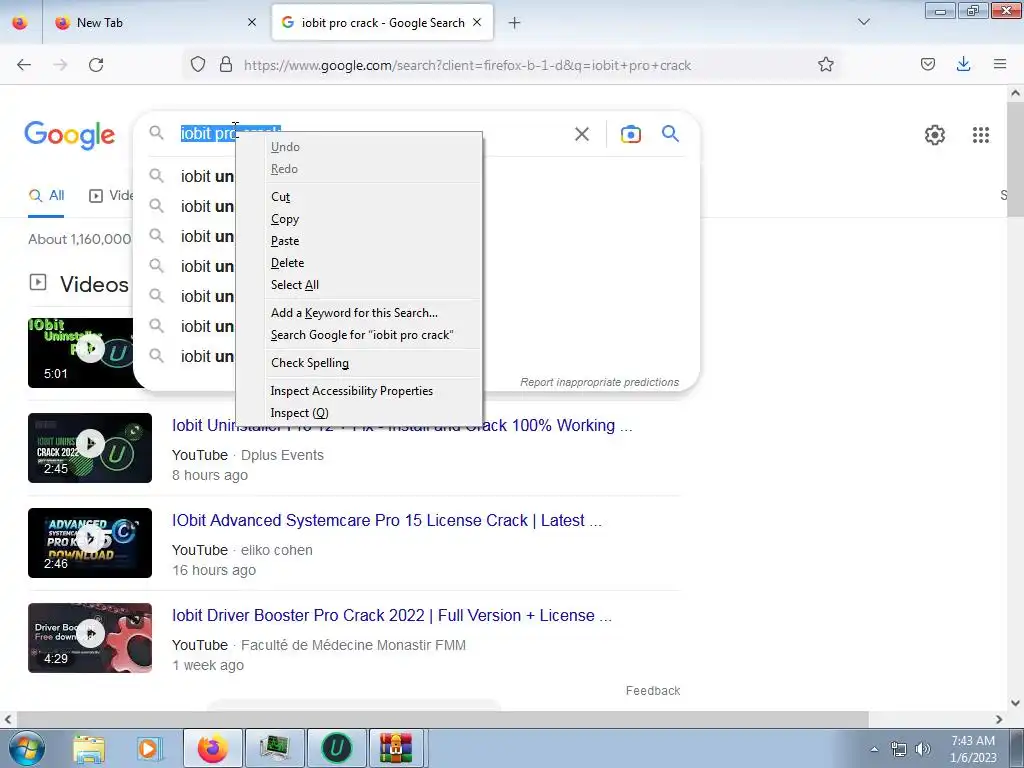Open tracking protection shield icon

[x=198, y=65]
